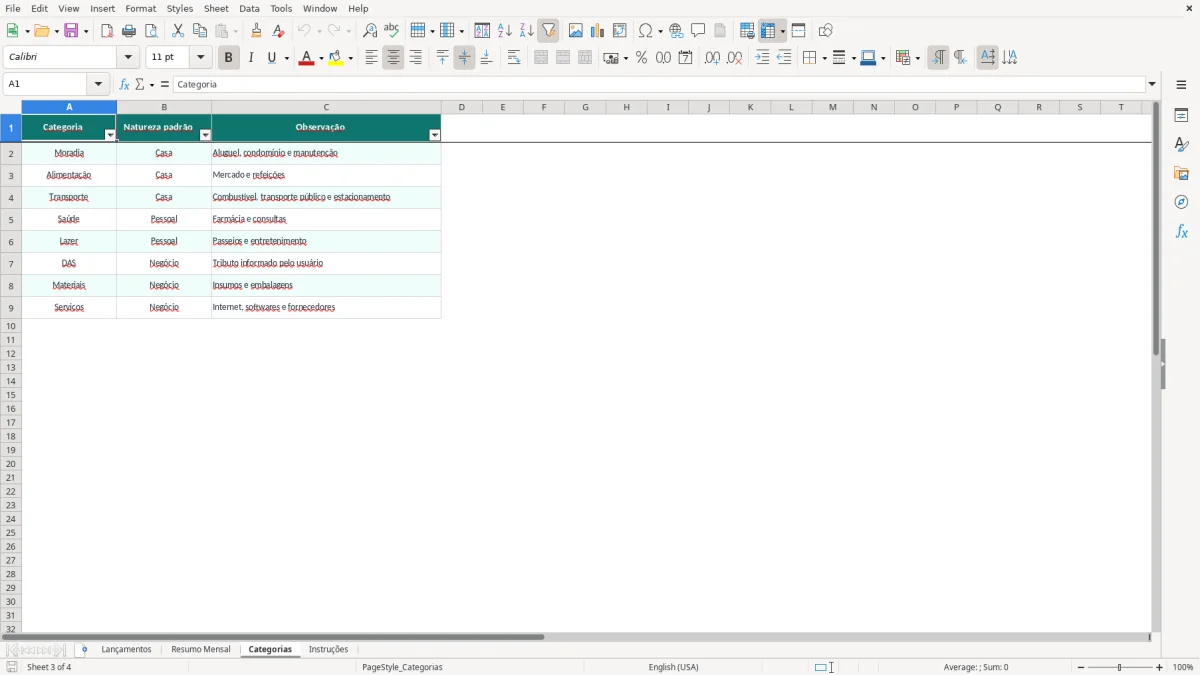Screen dimensions: 1200x675
Task: Toggle Wrap Text for the cell
Action: point(514,58)
